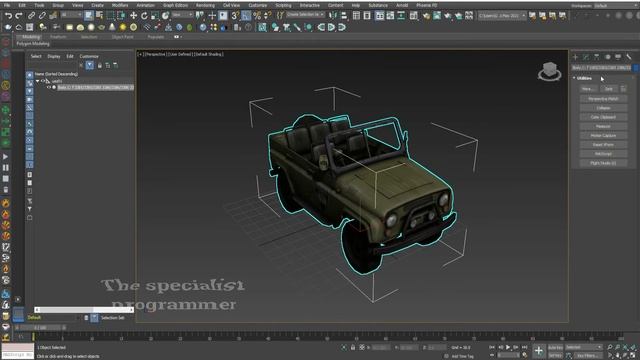Click the Perspective Match button

coord(603,99)
